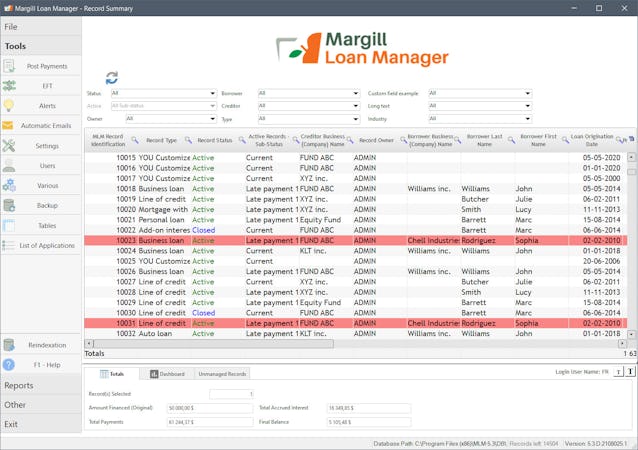Open the Users icon
This screenshot has height=450, width=638.
tap(9, 166)
